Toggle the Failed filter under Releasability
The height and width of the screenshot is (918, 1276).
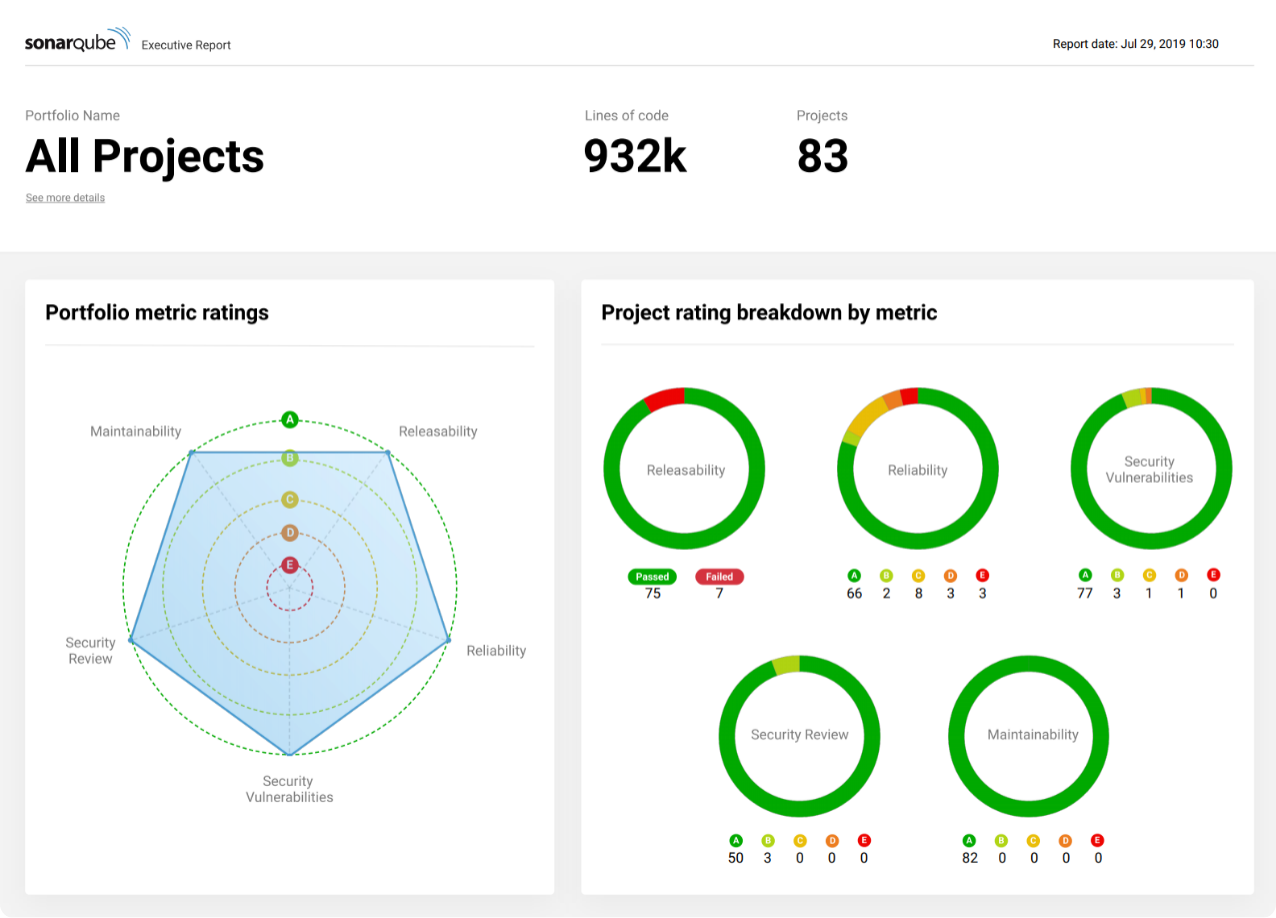719,576
